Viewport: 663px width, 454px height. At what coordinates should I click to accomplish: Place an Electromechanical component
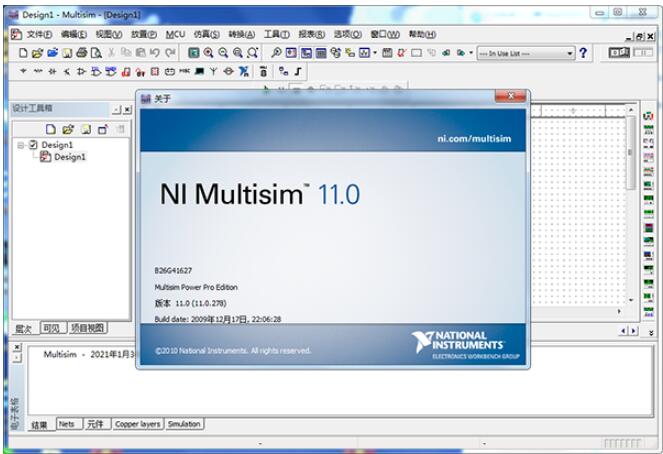click(x=228, y=71)
